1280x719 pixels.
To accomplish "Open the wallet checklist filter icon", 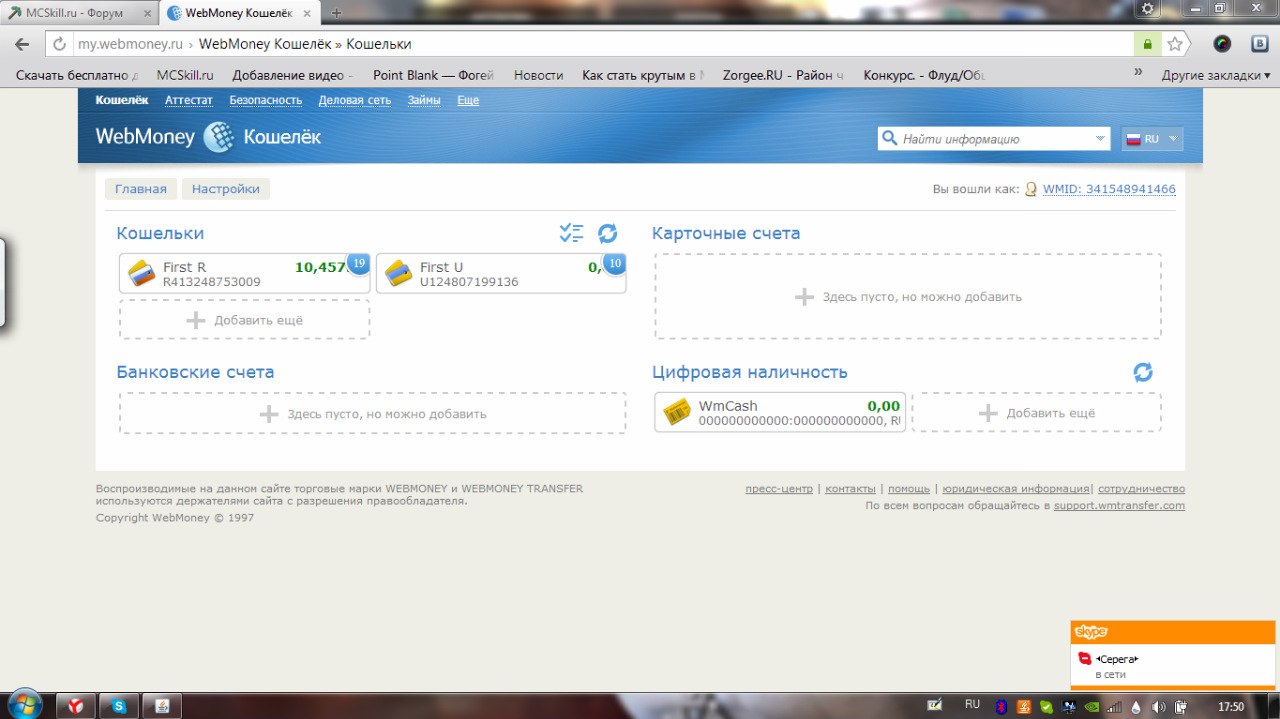I will pyautogui.click(x=571, y=234).
